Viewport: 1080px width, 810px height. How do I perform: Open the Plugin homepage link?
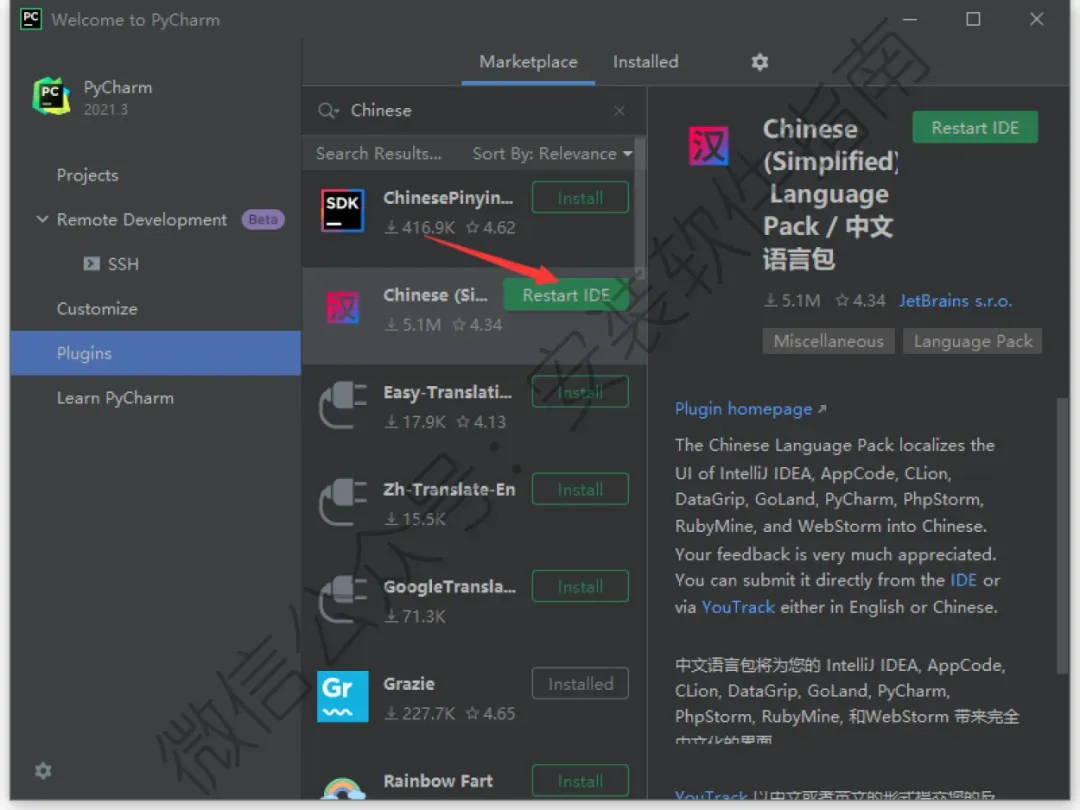[x=749, y=409]
